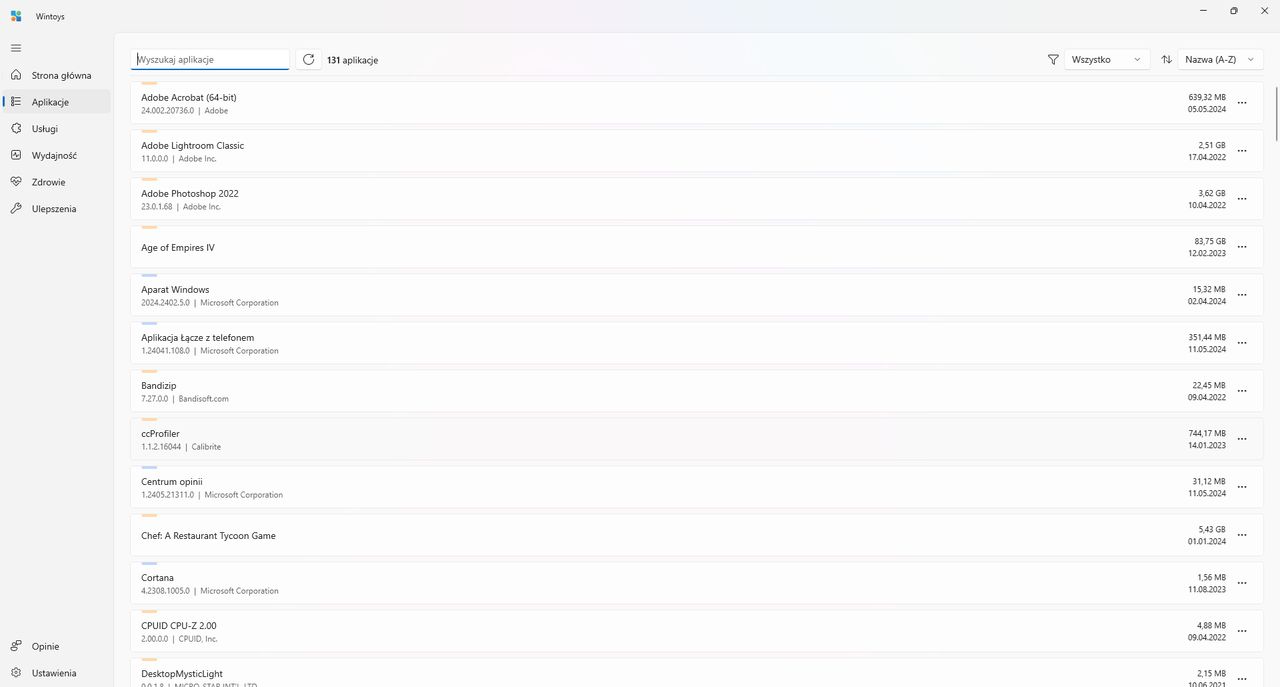
Task: Open the Wszystko filter dropdown
Action: click(x=1107, y=60)
